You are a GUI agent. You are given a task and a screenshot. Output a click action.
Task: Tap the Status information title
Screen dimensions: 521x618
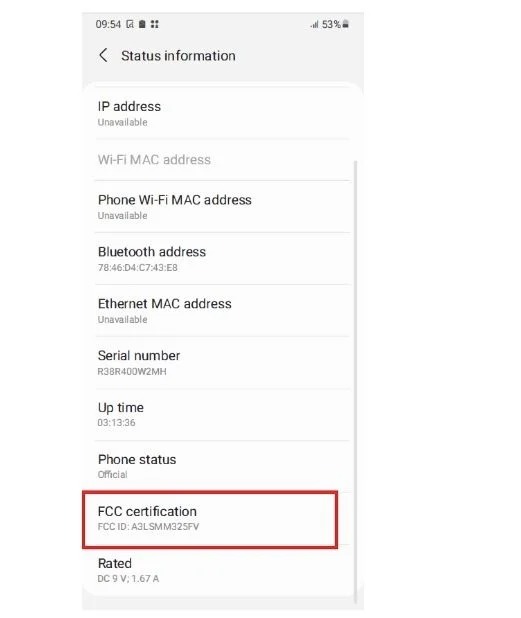click(178, 56)
